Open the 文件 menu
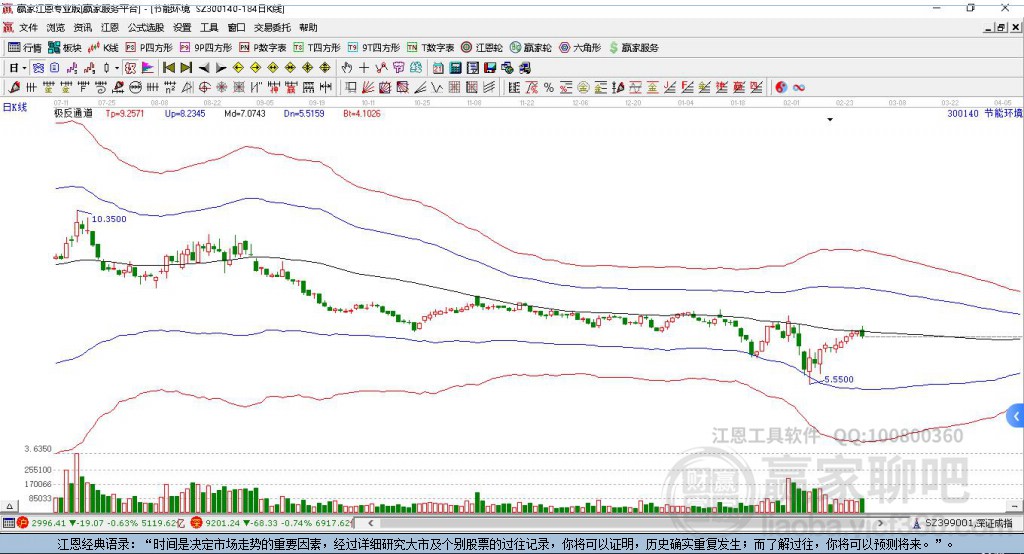 click(x=29, y=27)
